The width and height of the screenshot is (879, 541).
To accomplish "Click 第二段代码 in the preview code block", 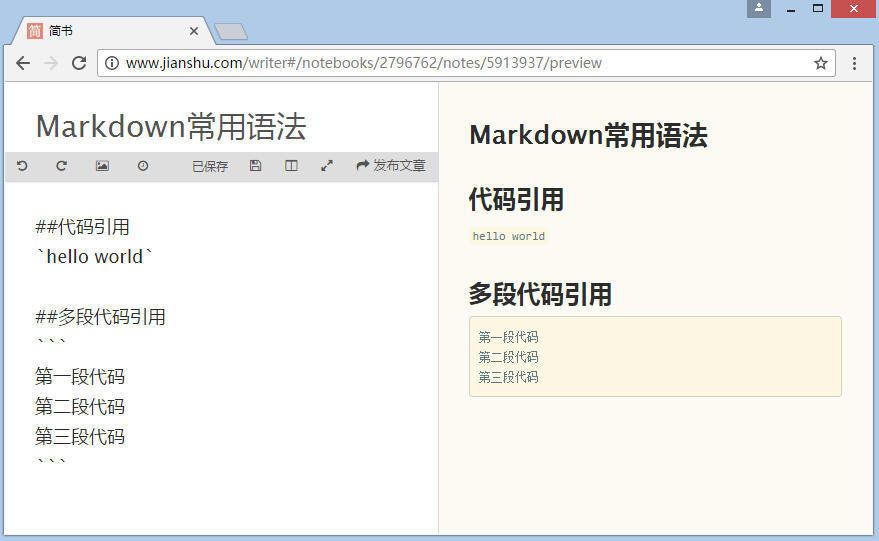I will pyautogui.click(x=508, y=357).
